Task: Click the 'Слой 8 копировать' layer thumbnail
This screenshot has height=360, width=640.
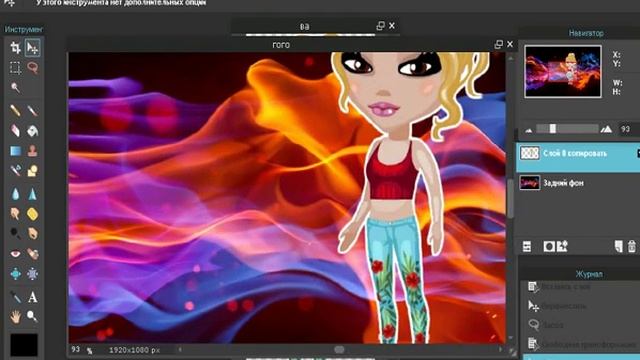Action: coord(530,153)
